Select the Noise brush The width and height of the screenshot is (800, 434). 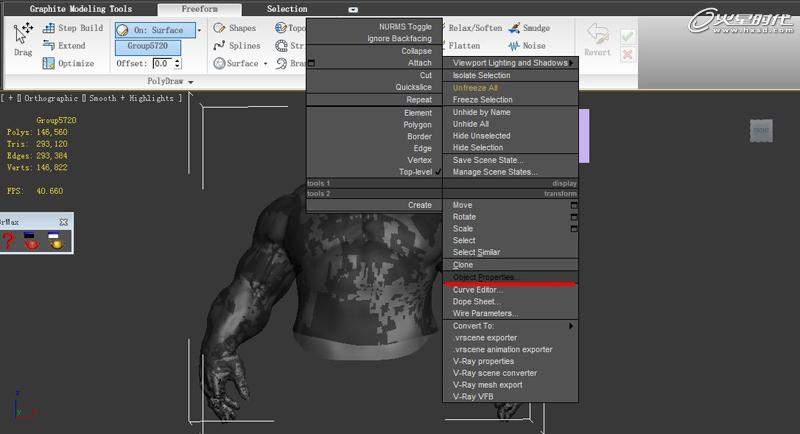[527, 45]
